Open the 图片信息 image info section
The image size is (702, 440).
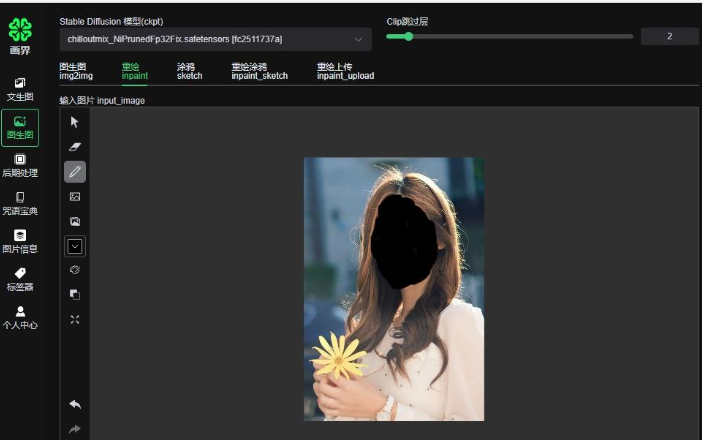tap(20, 242)
